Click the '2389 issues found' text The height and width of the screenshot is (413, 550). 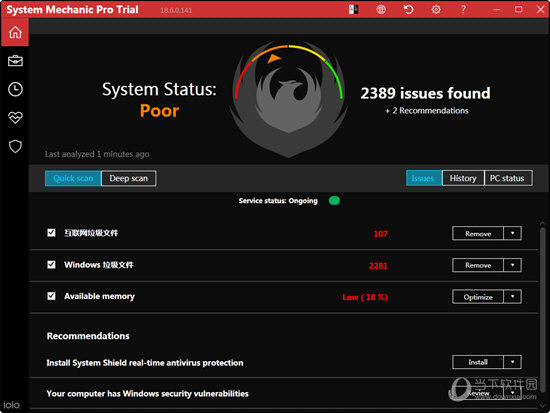[425, 93]
